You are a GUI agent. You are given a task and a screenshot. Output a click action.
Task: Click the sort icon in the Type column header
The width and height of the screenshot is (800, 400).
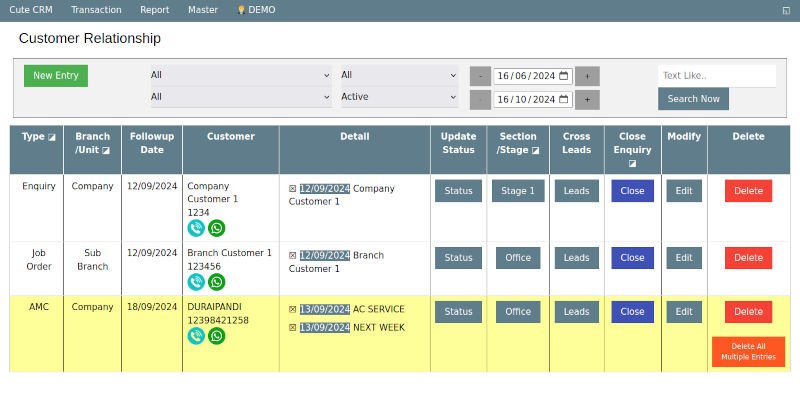point(52,137)
